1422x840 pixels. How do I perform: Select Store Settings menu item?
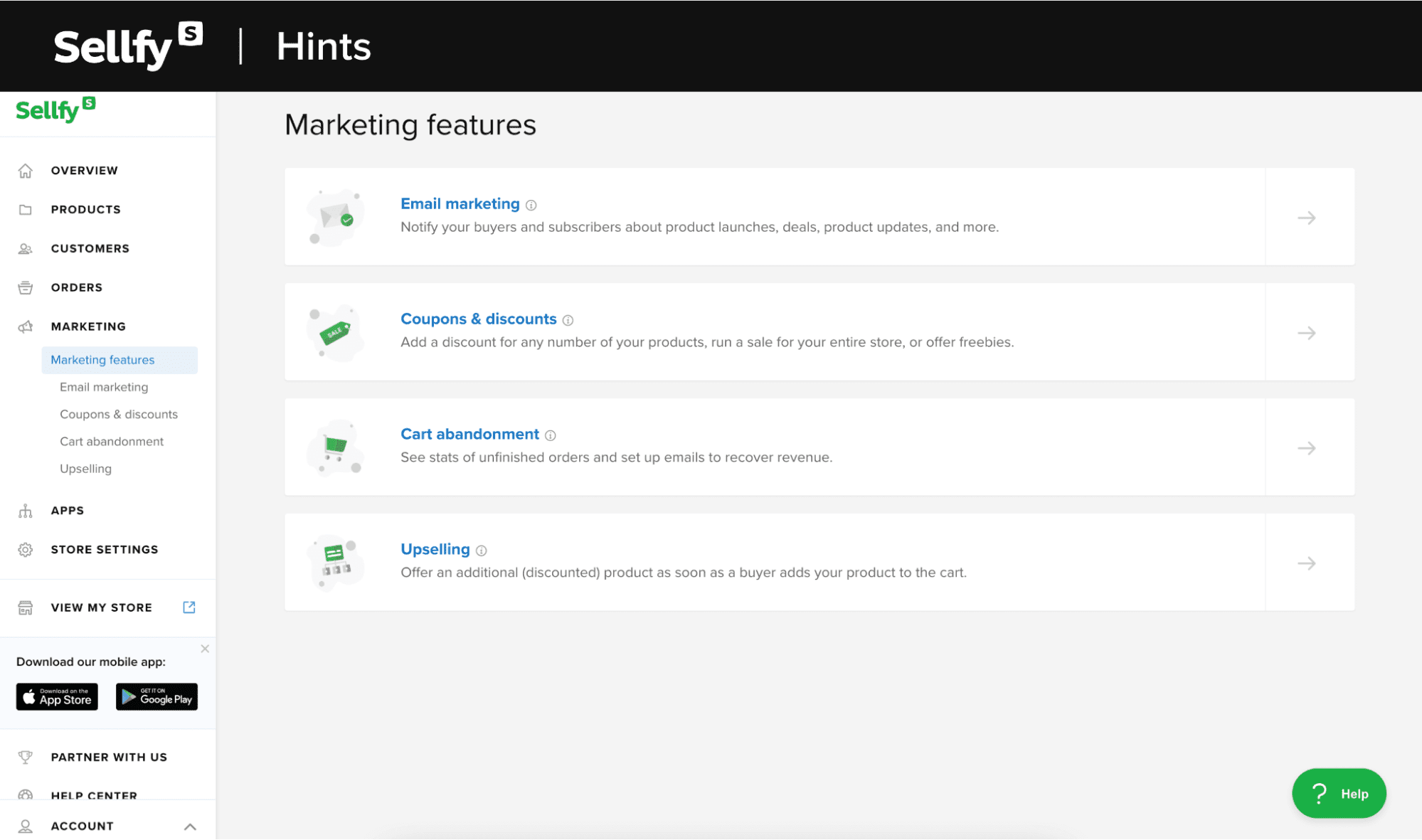(x=105, y=549)
